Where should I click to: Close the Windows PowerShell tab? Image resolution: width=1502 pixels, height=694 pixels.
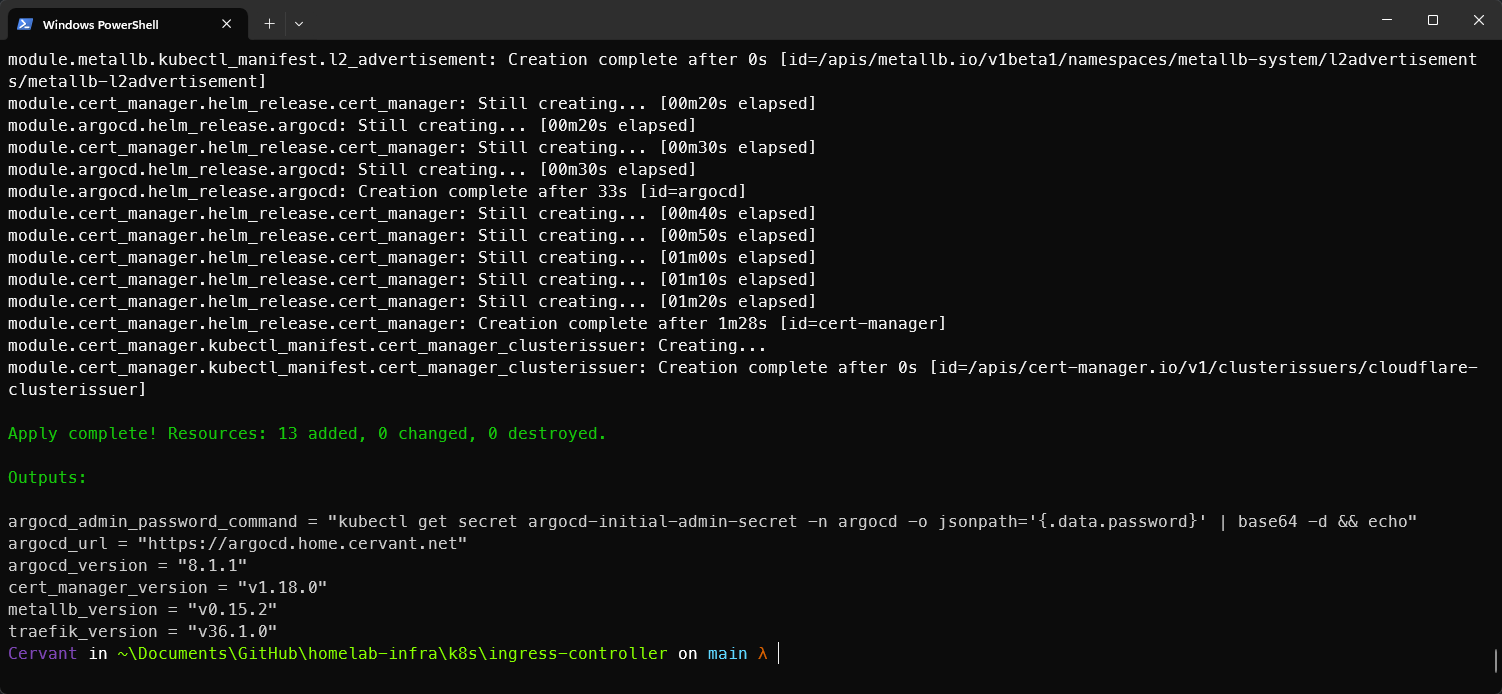(x=227, y=24)
